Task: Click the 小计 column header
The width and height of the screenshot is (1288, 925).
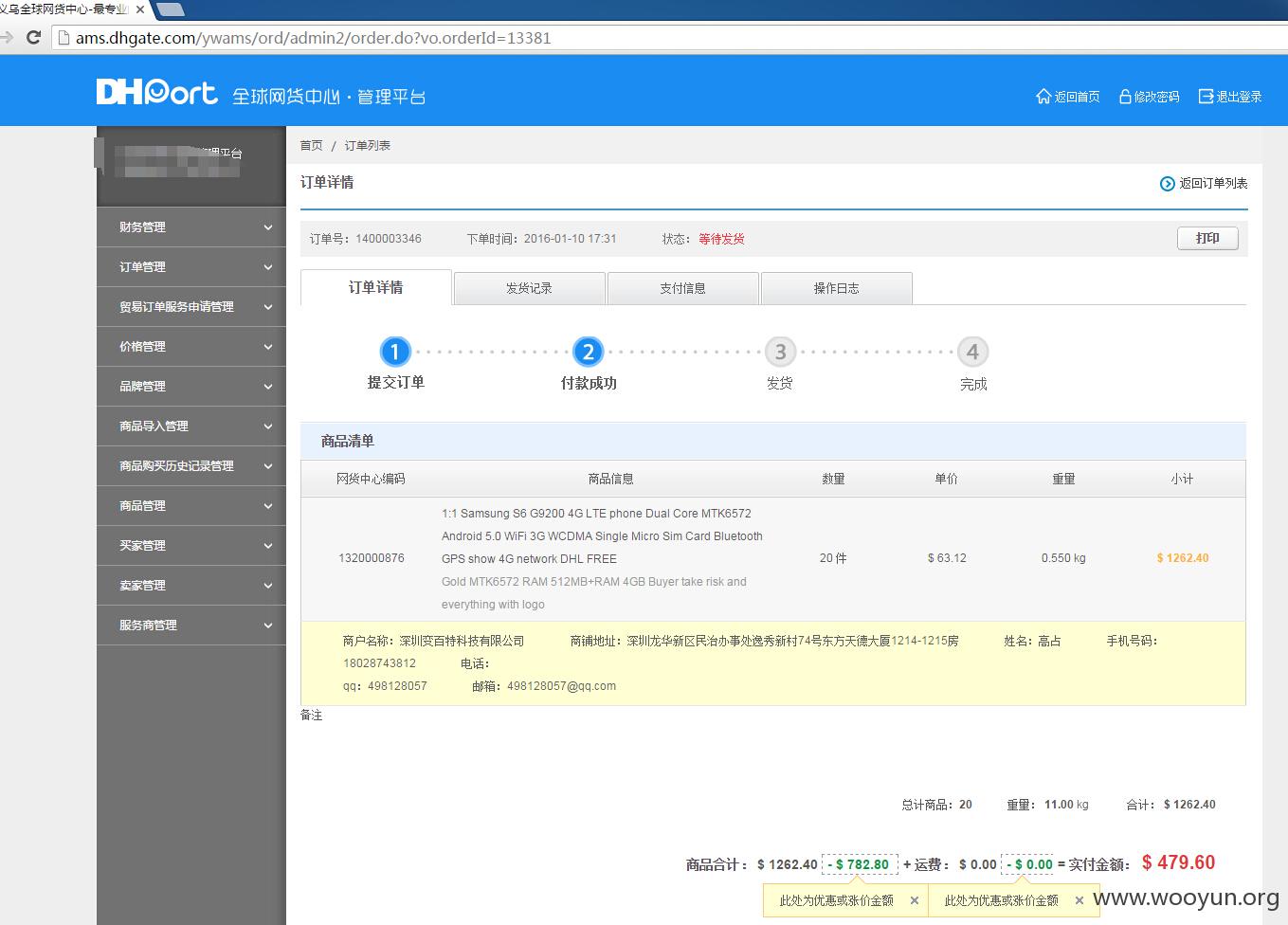Action: click(1182, 479)
